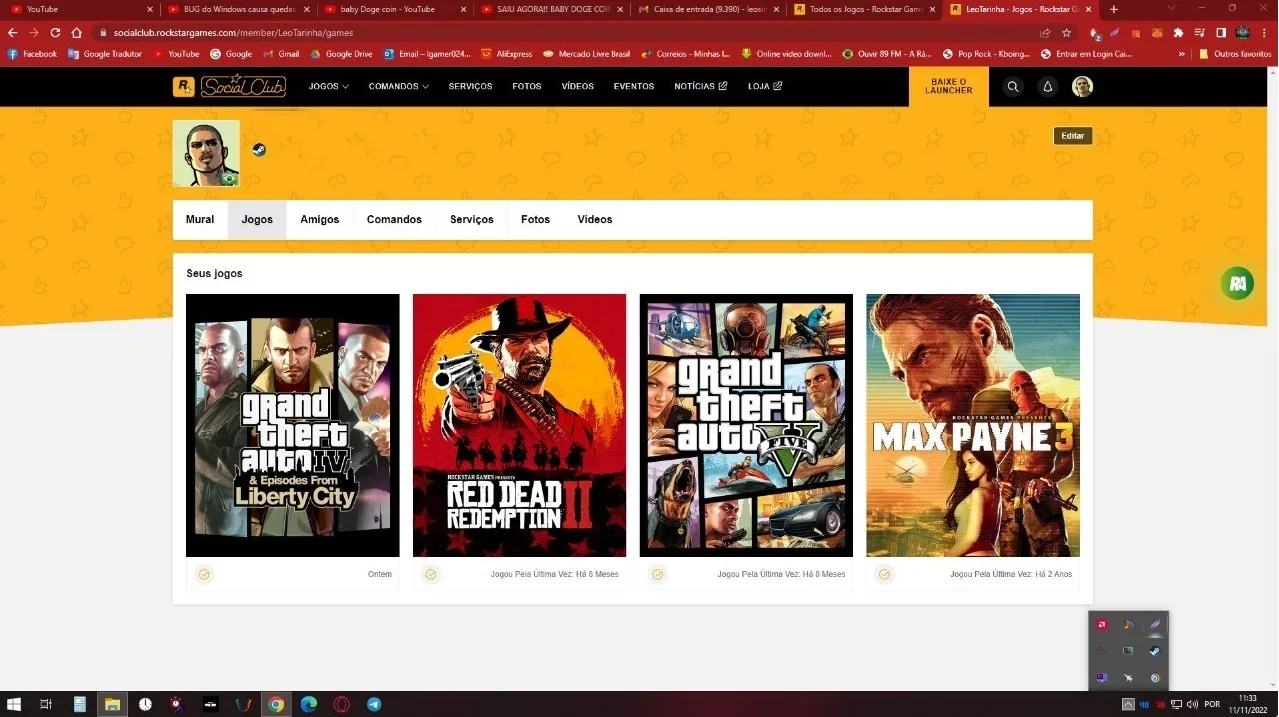
Task: Expand the JOGOS dropdown menu
Action: [x=328, y=87]
